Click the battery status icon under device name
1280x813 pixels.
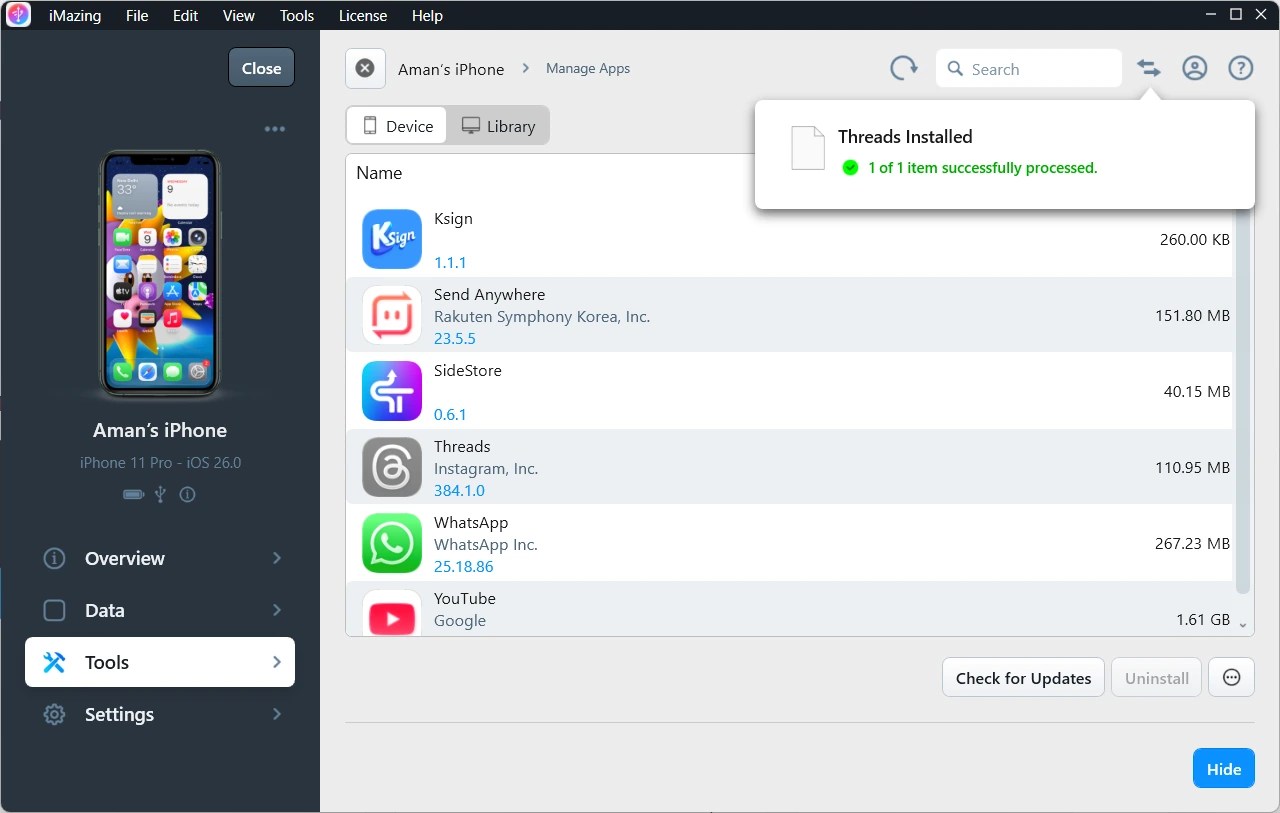[x=133, y=494]
